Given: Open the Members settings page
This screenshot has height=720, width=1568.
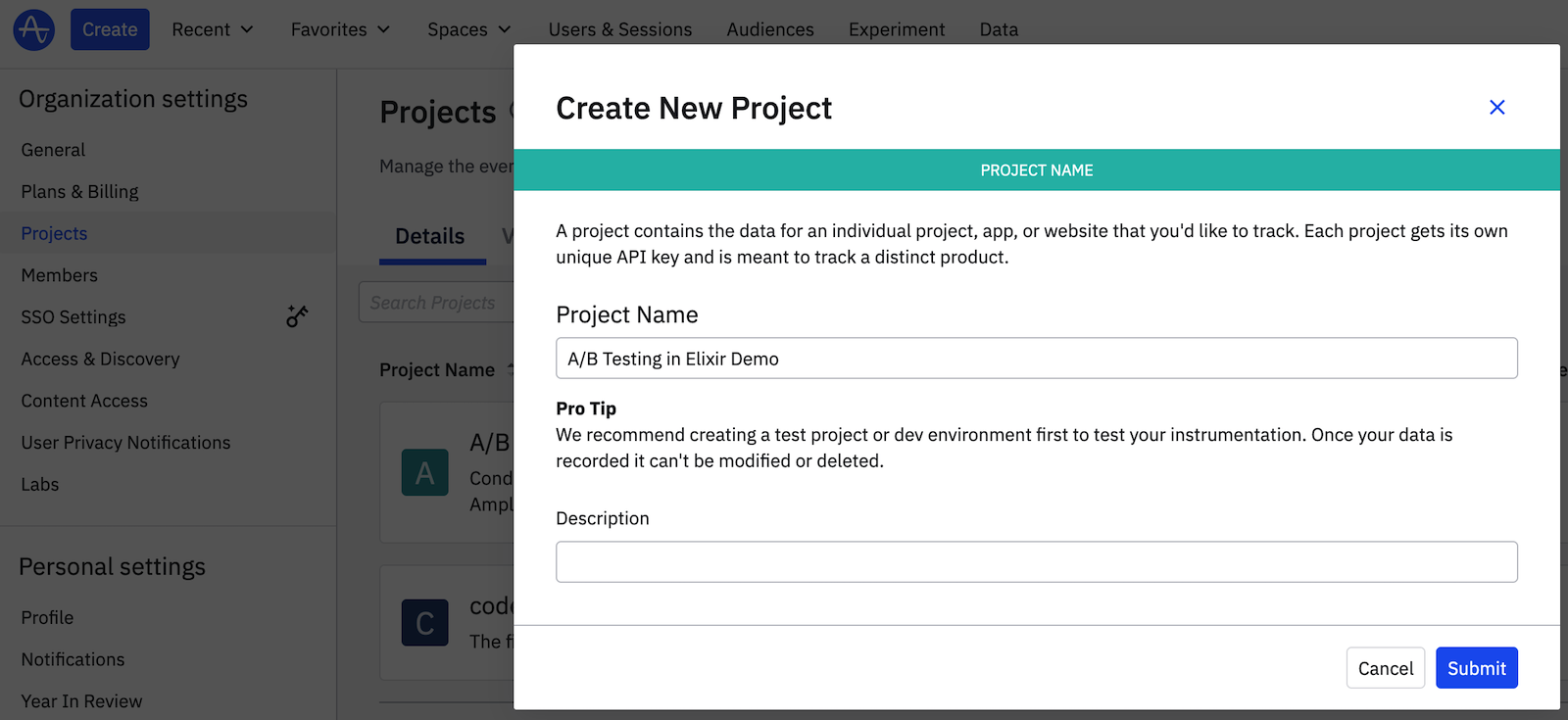Looking at the screenshot, I should coord(59,275).
